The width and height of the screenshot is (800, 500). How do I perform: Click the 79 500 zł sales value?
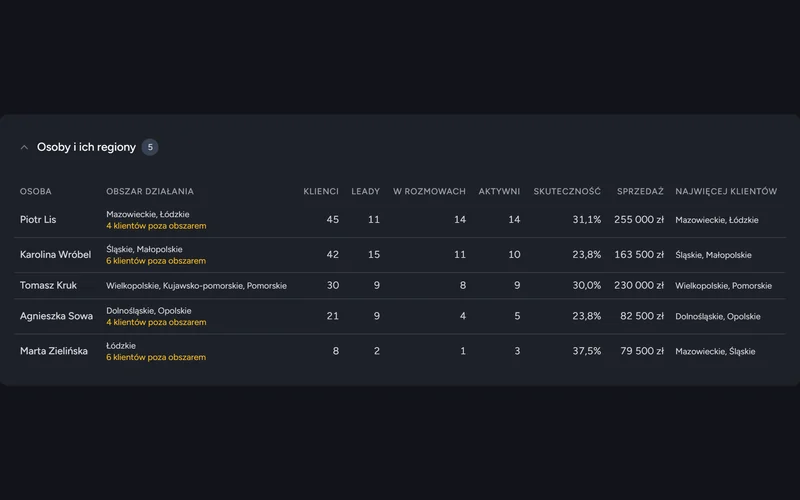pyautogui.click(x=642, y=351)
